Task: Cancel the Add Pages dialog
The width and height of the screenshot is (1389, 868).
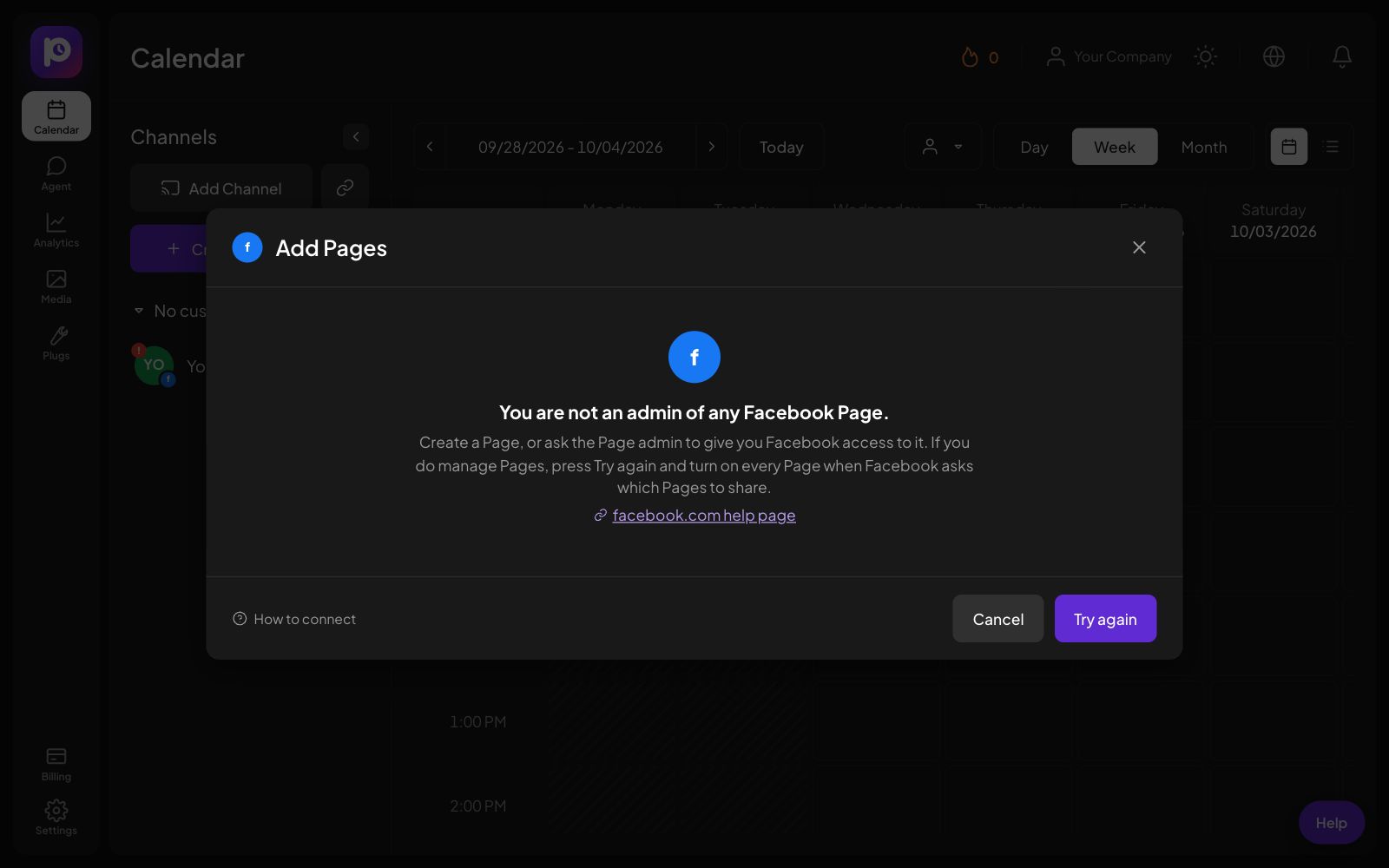Action: pyautogui.click(x=997, y=618)
